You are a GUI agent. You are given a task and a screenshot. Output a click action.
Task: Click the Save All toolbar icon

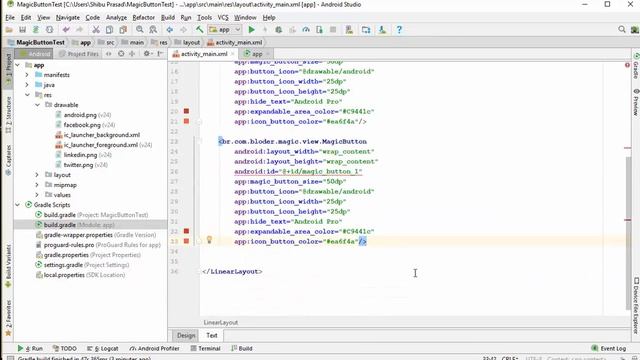click(x=22, y=30)
